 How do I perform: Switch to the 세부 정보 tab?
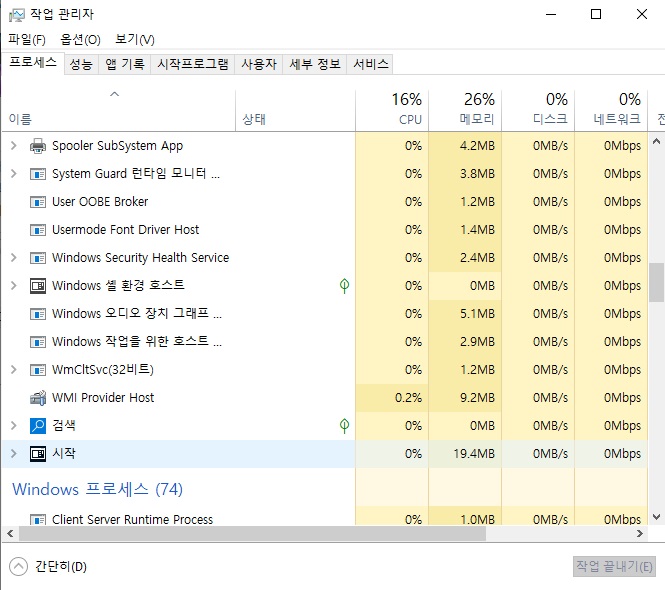click(315, 64)
